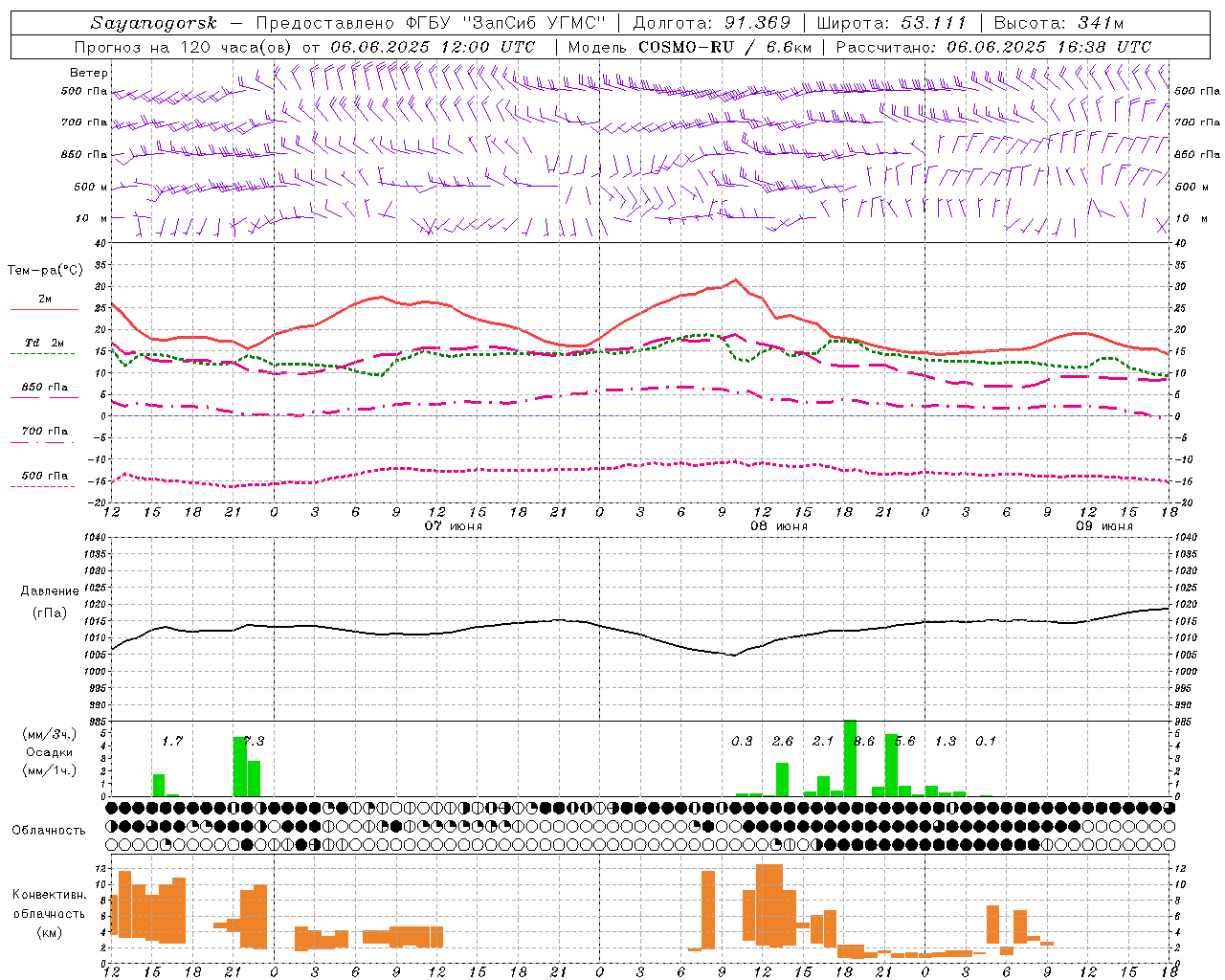
Task: Select the Конвективн. panel label
Action: click(50, 895)
